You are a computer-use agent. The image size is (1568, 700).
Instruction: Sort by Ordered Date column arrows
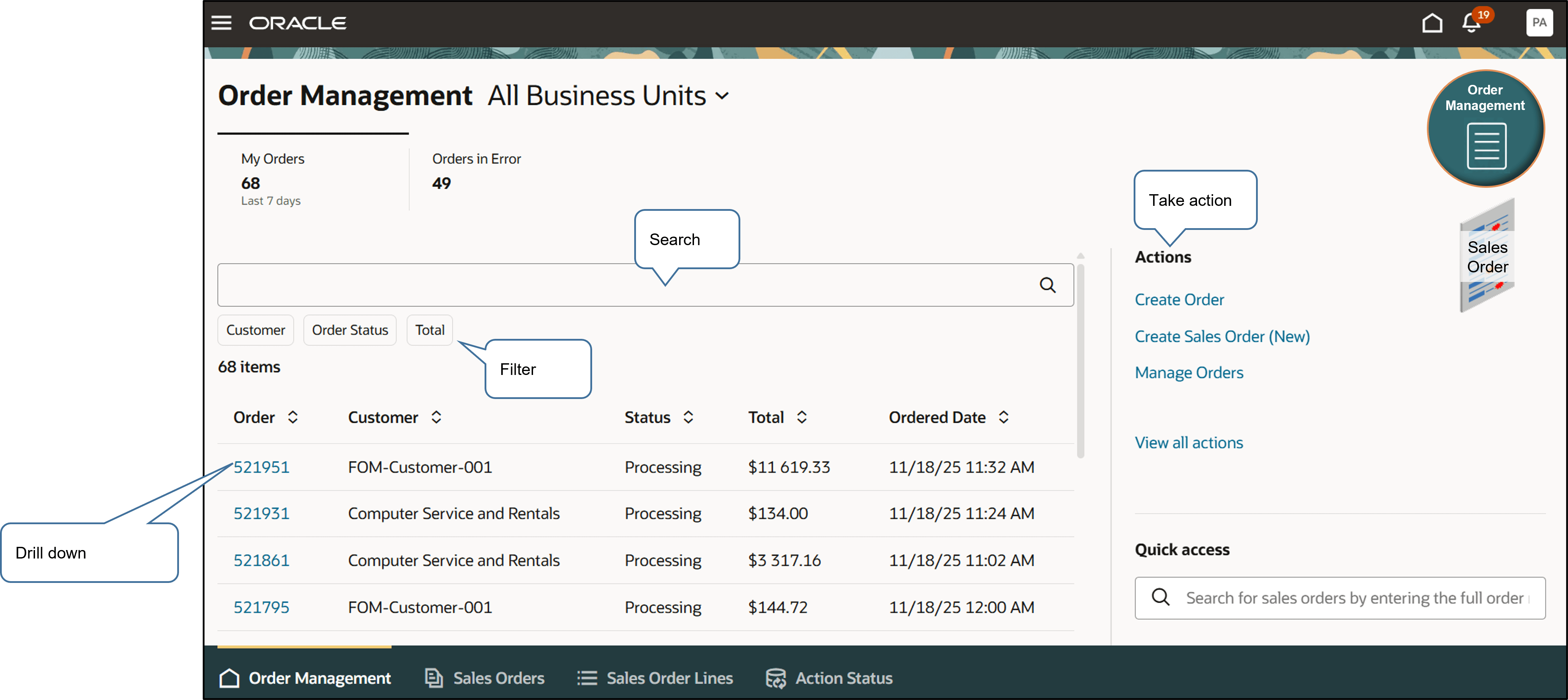pyautogui.click(x=1004, y=418)
